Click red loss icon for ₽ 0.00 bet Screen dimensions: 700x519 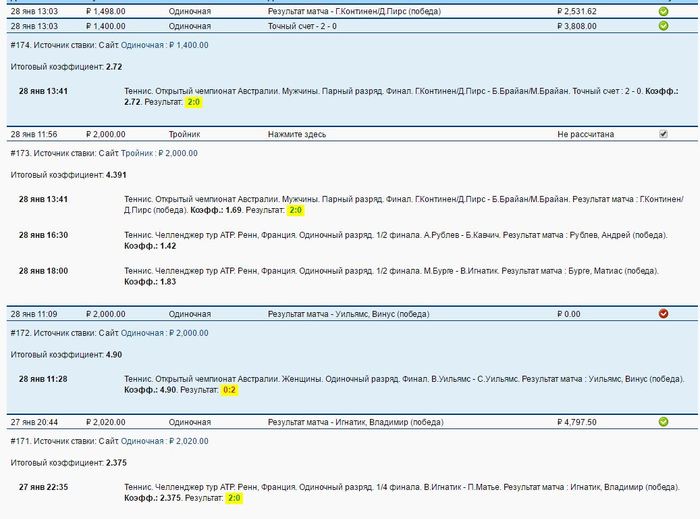pos(663,314)
